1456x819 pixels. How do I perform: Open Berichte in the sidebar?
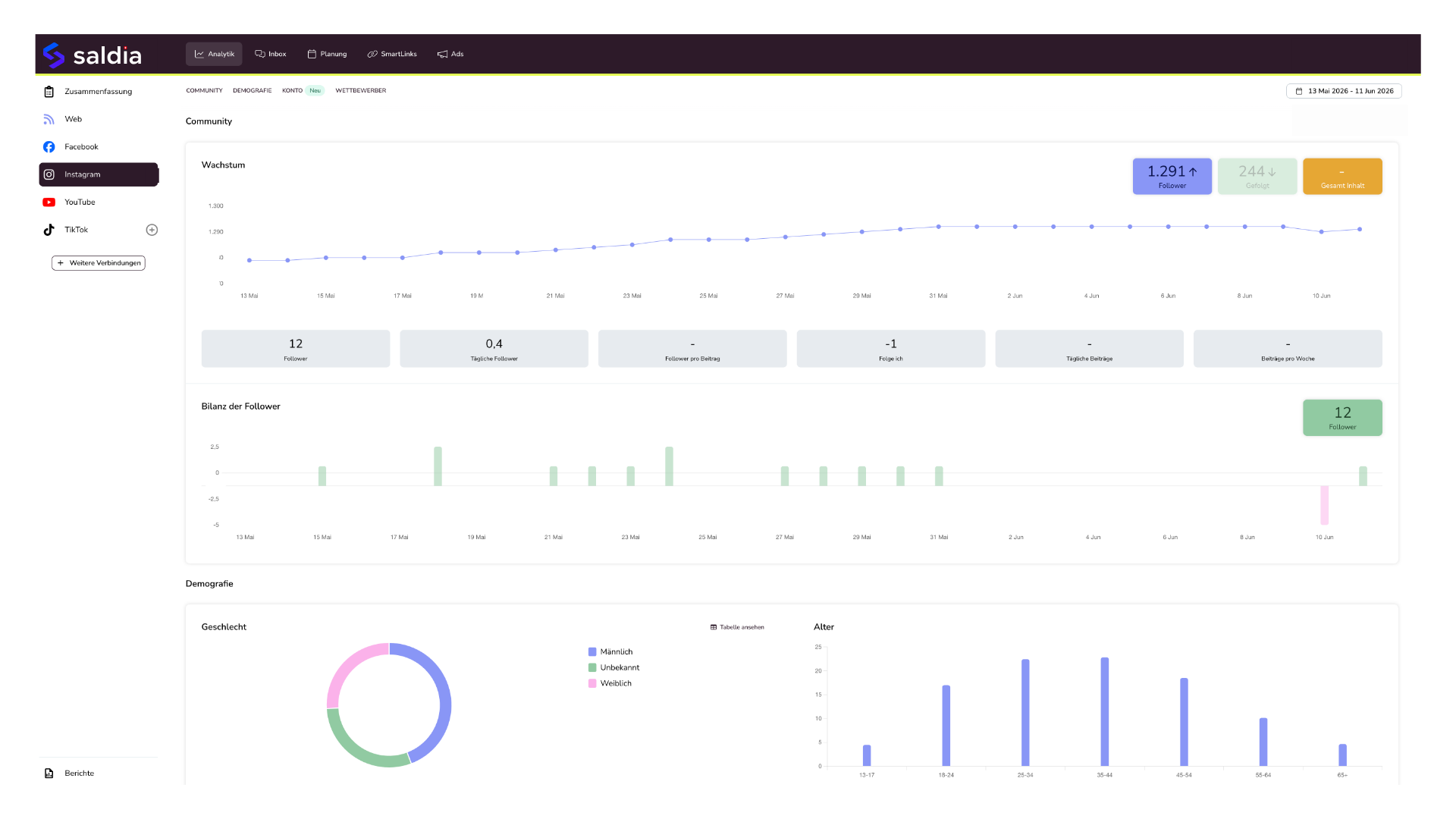[x=99, y=773]
